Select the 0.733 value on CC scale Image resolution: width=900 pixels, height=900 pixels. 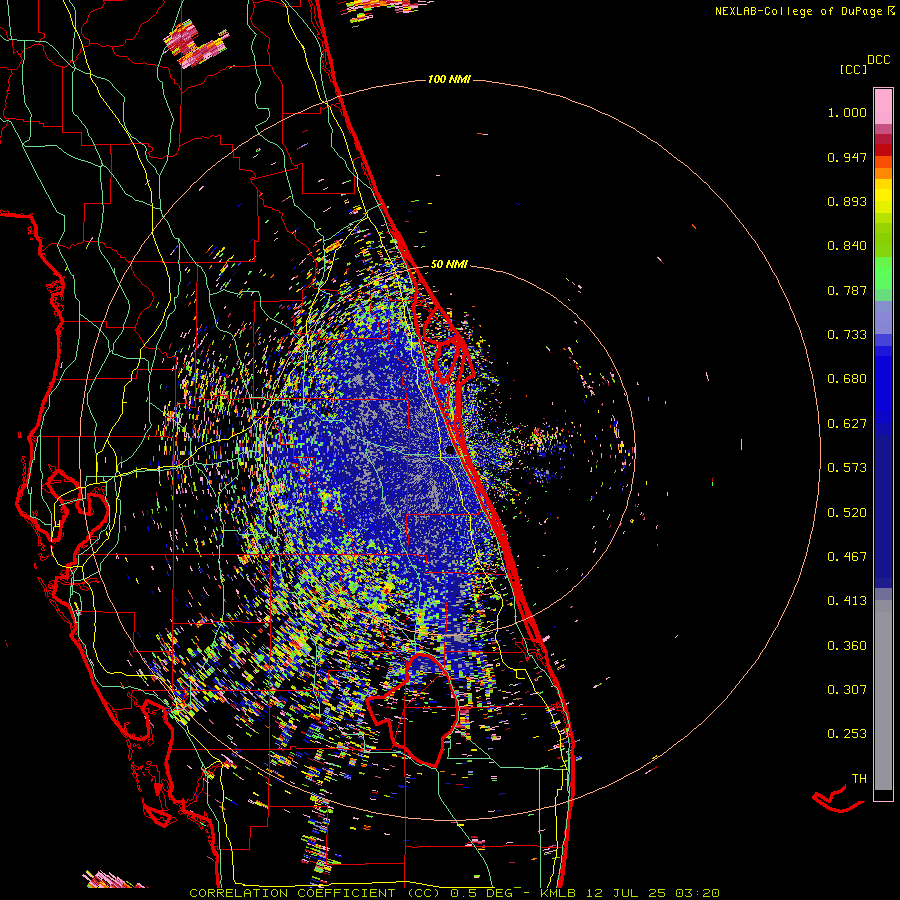(847, 335)
